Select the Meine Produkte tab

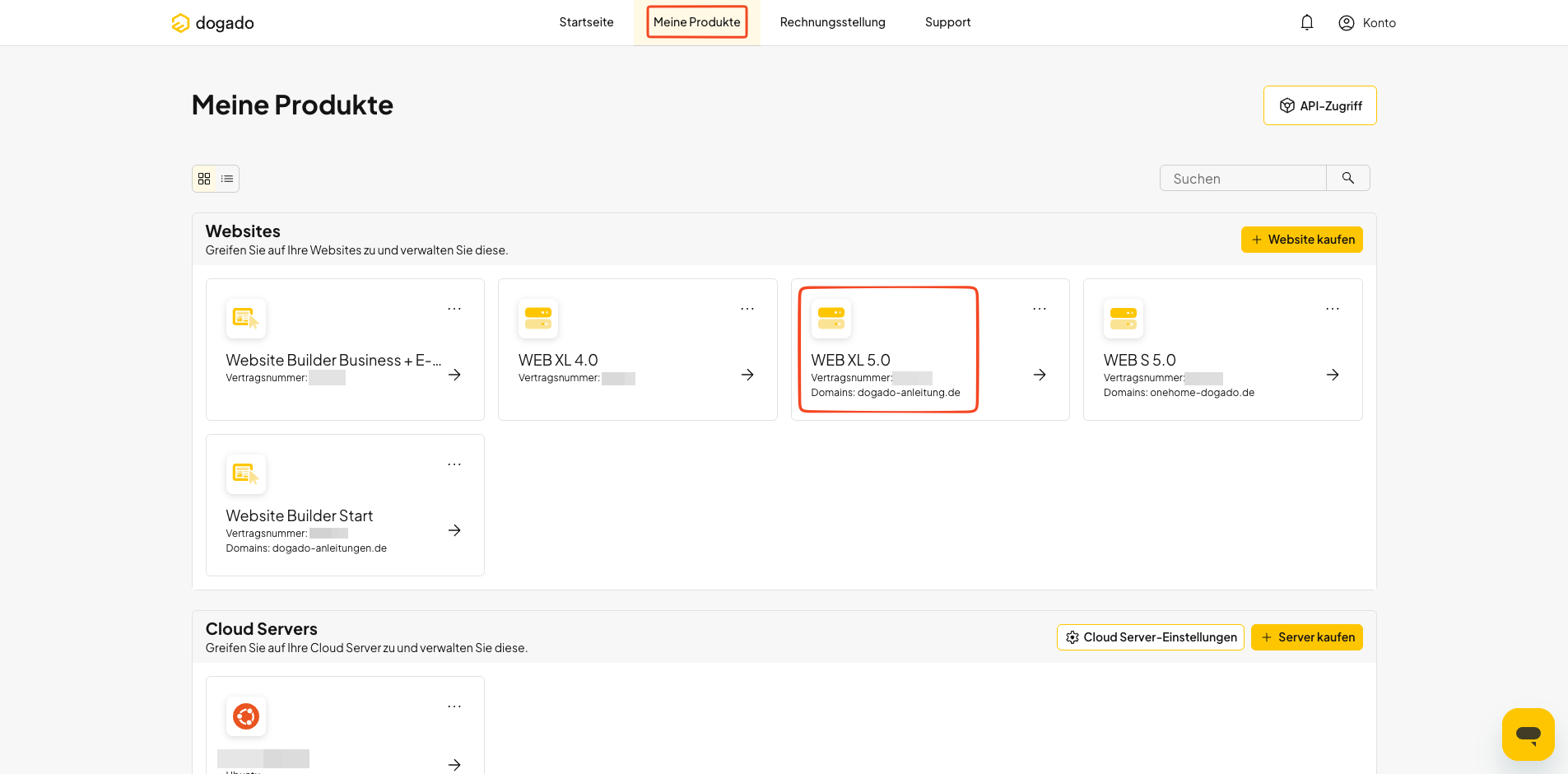pos(697,22)
